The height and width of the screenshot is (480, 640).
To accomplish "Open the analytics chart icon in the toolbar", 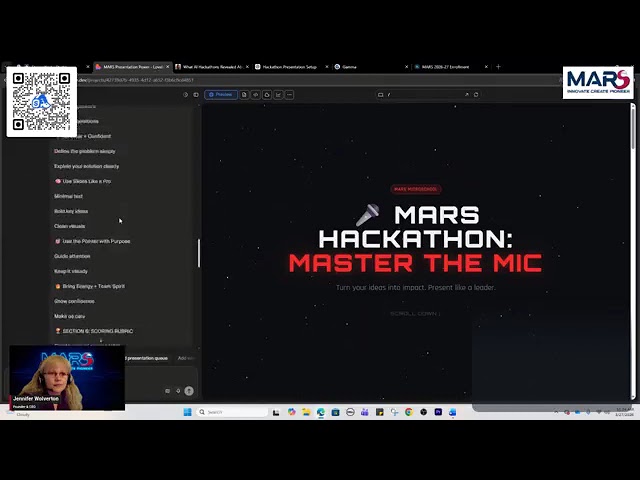I will pyautogui.click(x=278, y=95).
